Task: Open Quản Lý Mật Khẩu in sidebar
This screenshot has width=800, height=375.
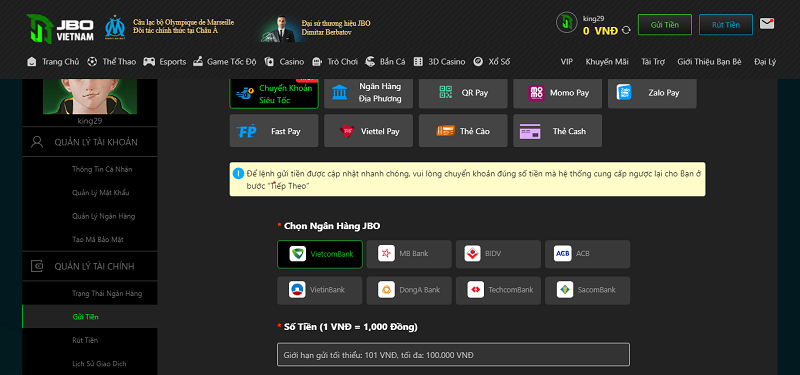Action: (x=101, y=193)
